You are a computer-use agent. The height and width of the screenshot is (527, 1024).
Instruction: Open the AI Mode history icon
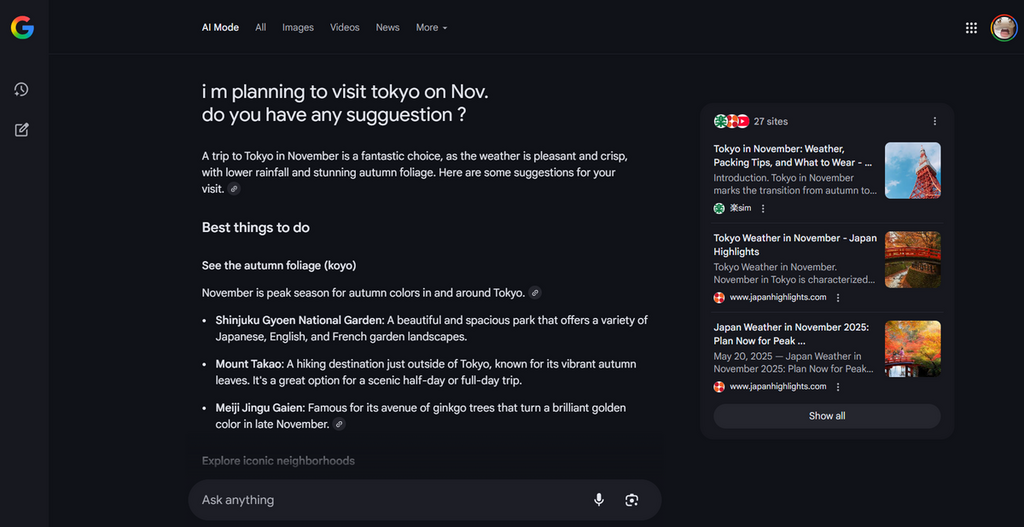coord(22,89)
